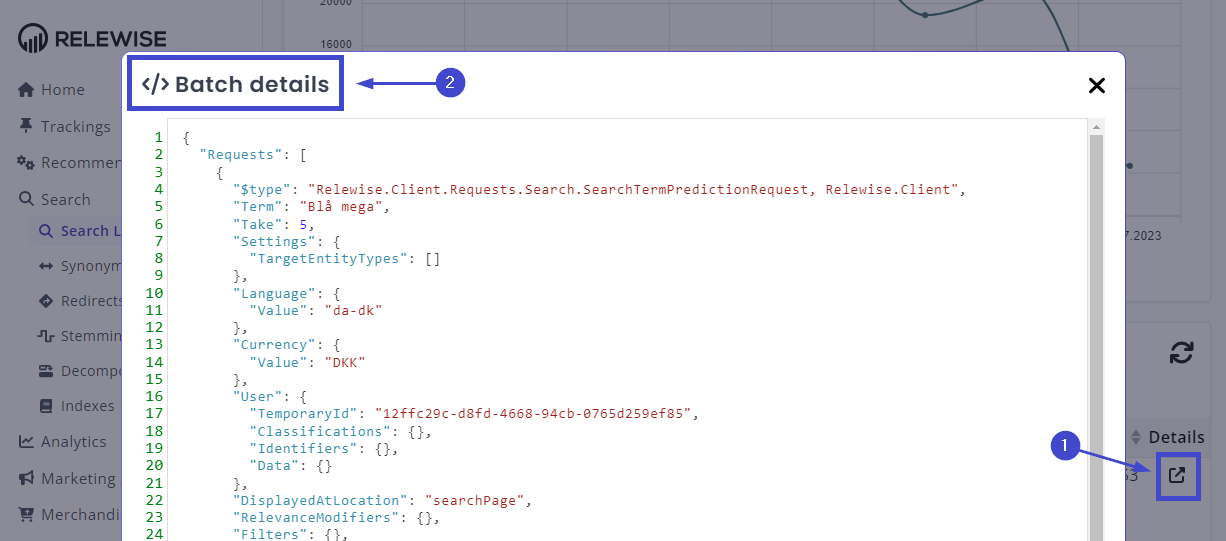Image resolution: width=1226 pixels, height=541 pixels.
Task: Click the Merchandising cart icon
Action: pos(27,515)
